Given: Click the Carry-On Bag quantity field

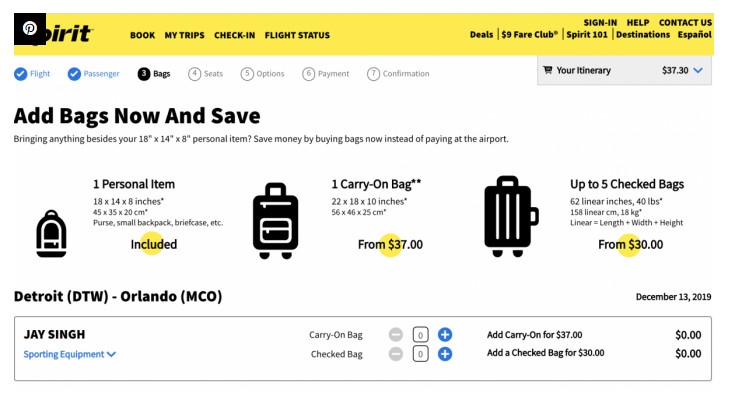Looking at the screenshot, I should pyautogui.click(x=420, y=335).
